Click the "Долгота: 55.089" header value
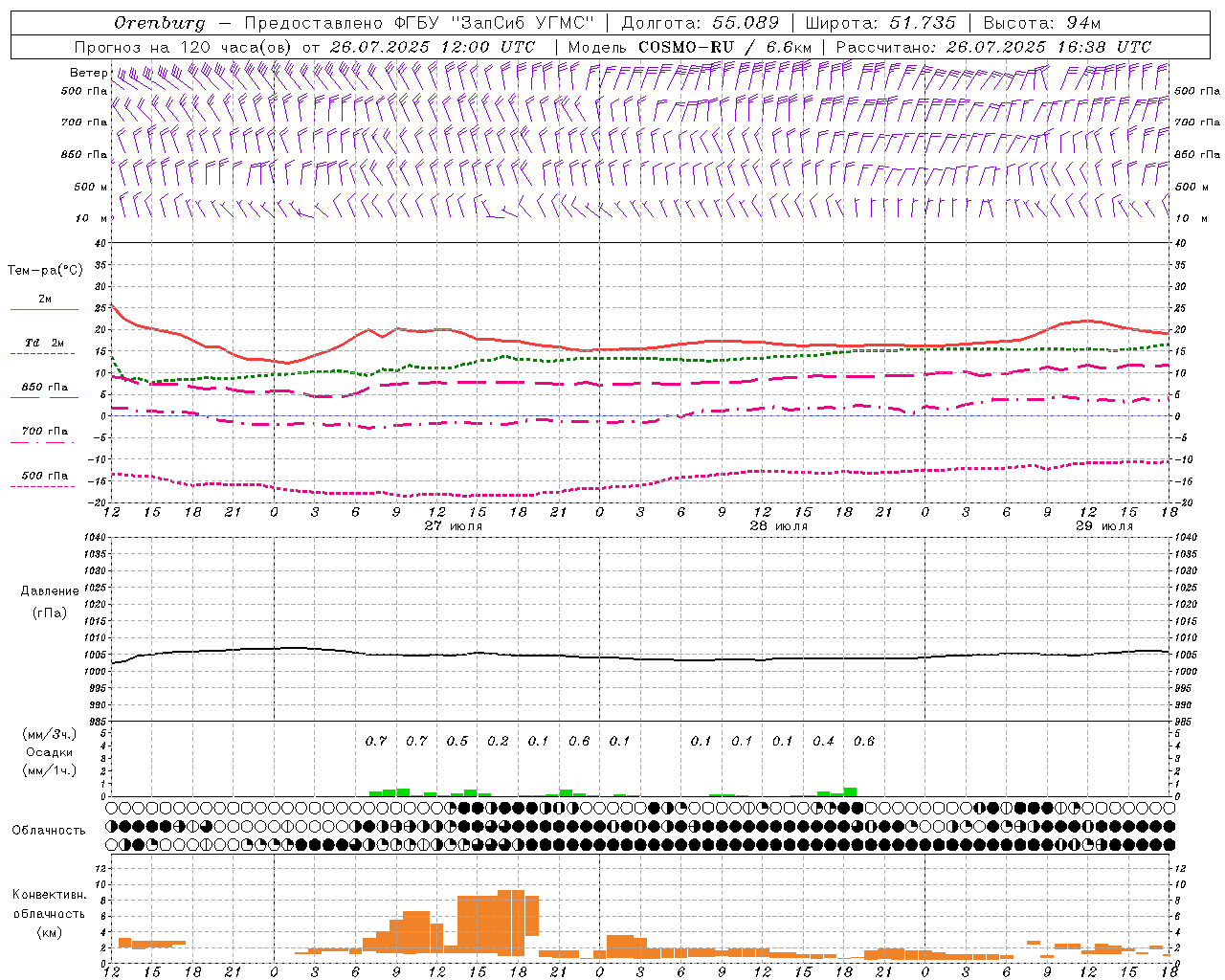The image size is (1225, 980). coord(700,23)
